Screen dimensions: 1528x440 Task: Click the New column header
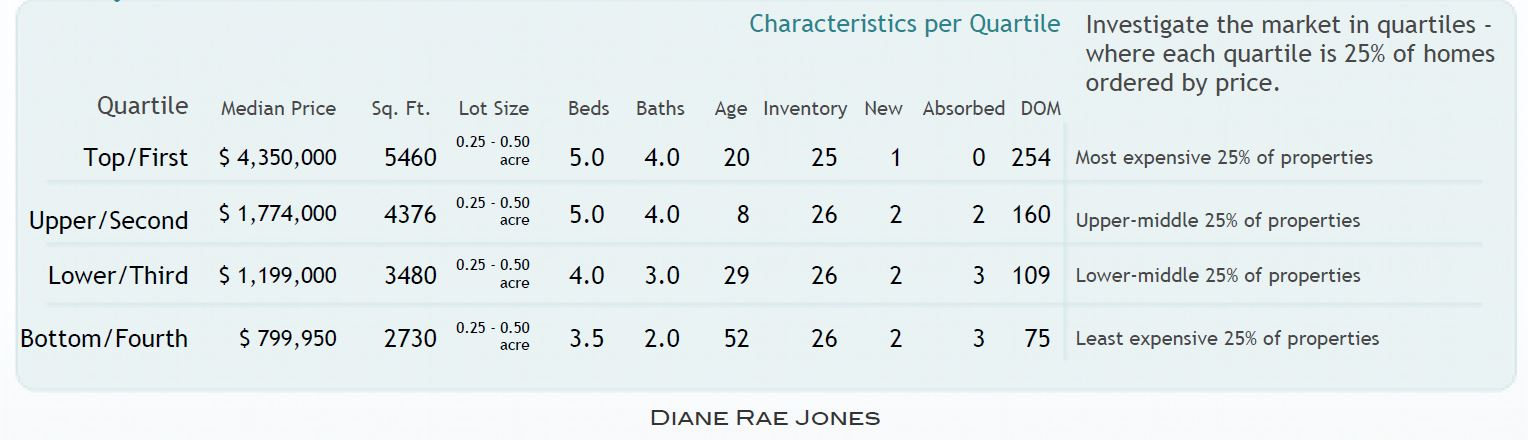click(883, 109)
